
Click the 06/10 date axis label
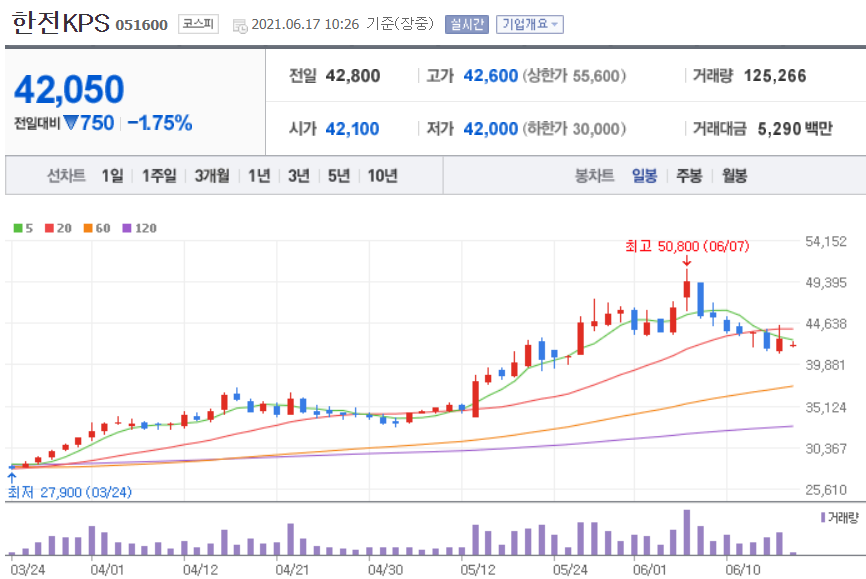(743, 569)
